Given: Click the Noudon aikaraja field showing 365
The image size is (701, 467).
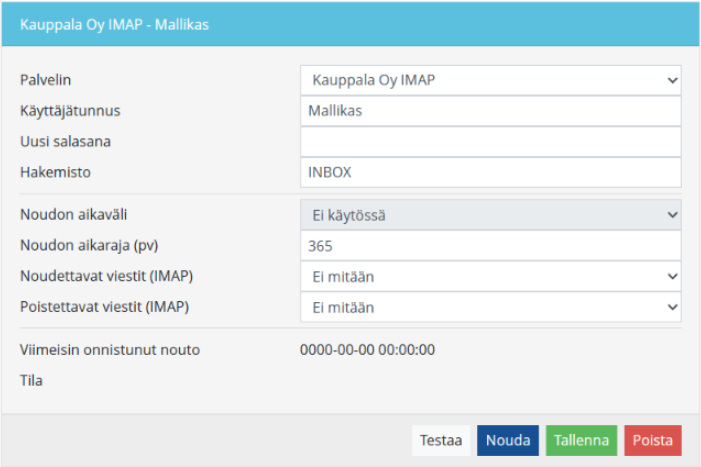Looking at the screenshot, I should pos(490,246).
